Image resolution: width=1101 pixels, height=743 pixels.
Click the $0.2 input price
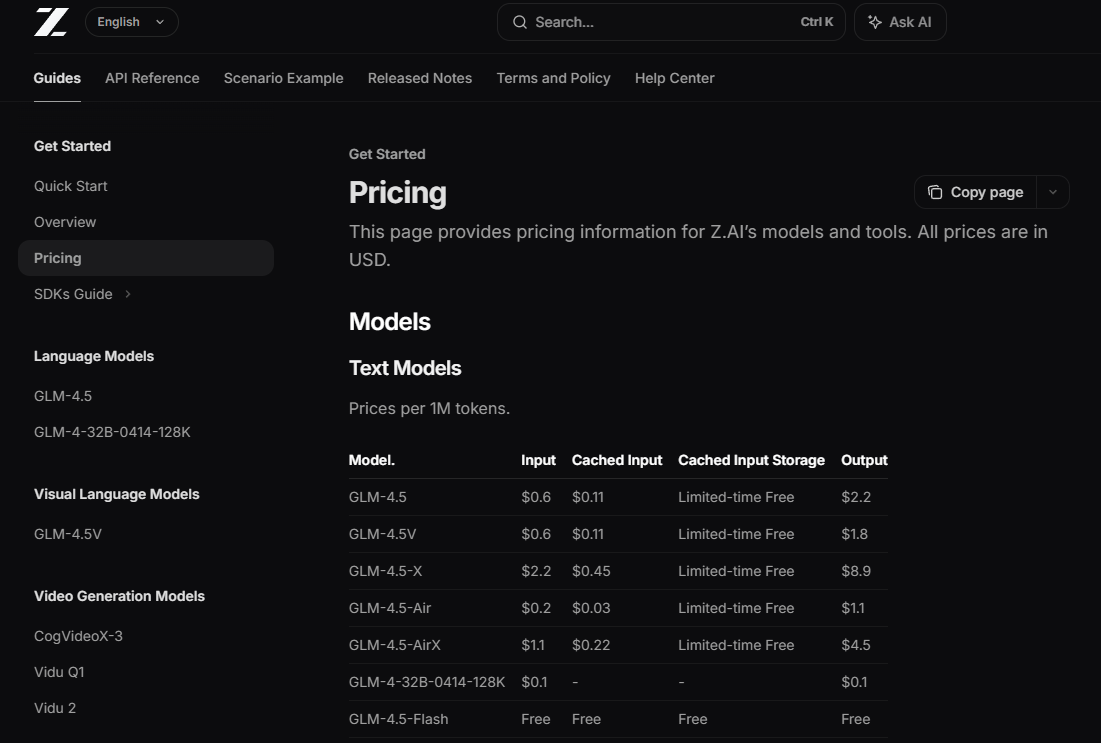[x=536, y=608]
